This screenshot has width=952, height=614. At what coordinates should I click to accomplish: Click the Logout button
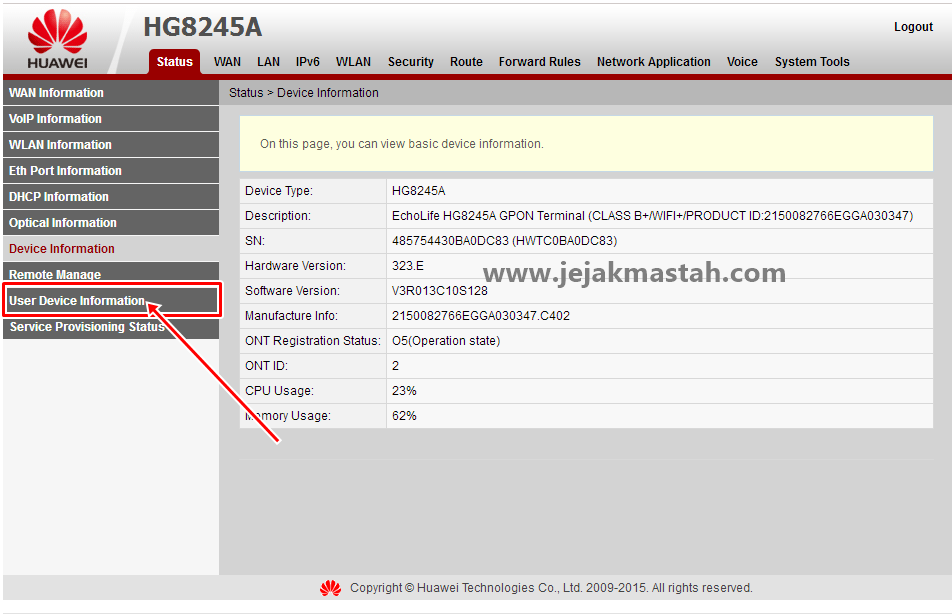pyautogui.click(x=912, y=27)
